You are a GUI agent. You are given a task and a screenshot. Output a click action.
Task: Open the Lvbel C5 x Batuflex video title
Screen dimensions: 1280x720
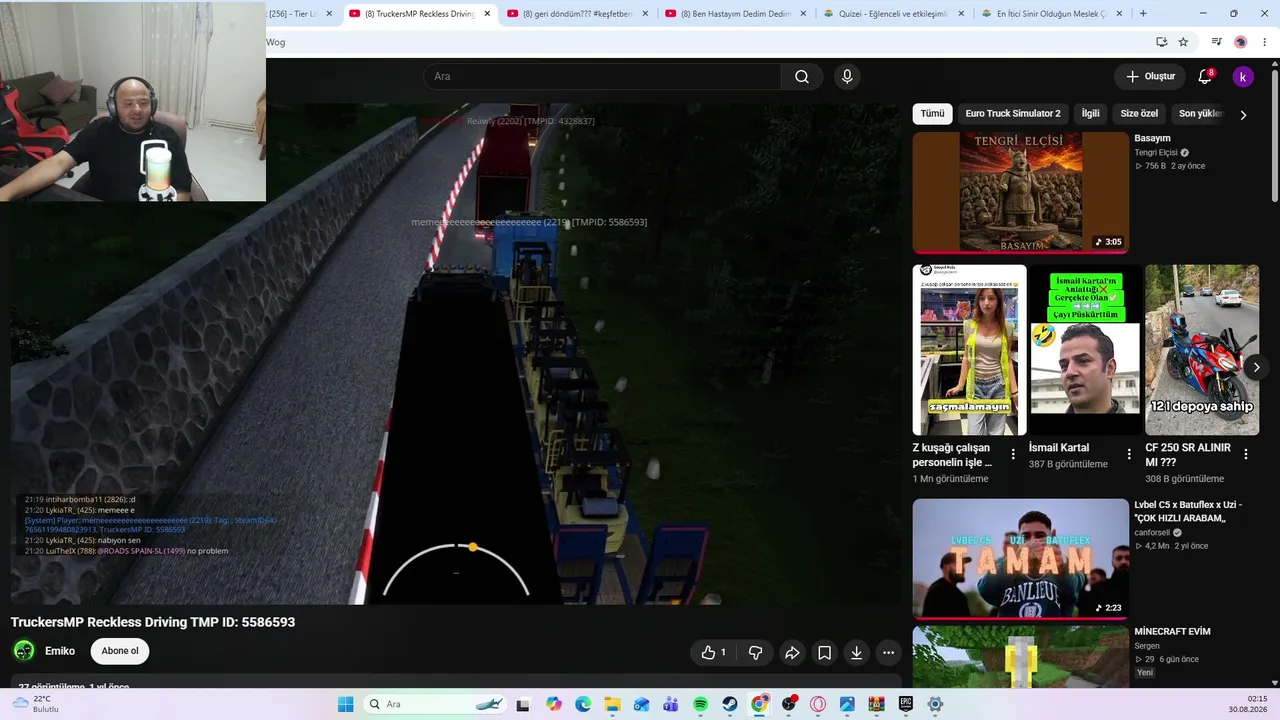pyautogui.click(x=1188, y=511)
